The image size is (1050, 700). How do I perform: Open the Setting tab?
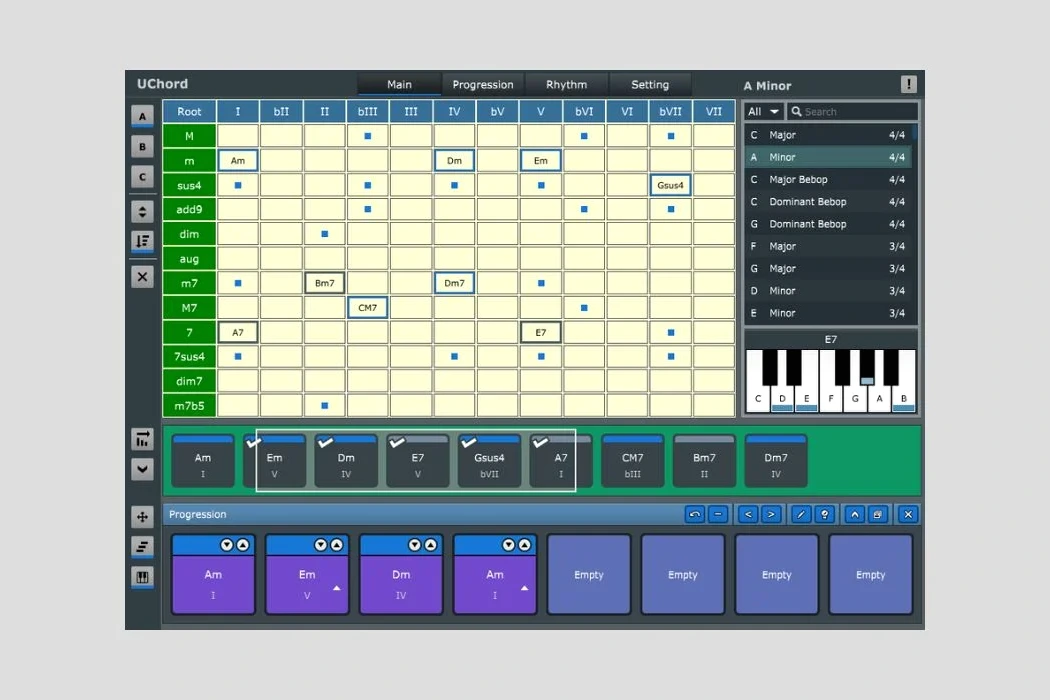(x=650, y=84)
